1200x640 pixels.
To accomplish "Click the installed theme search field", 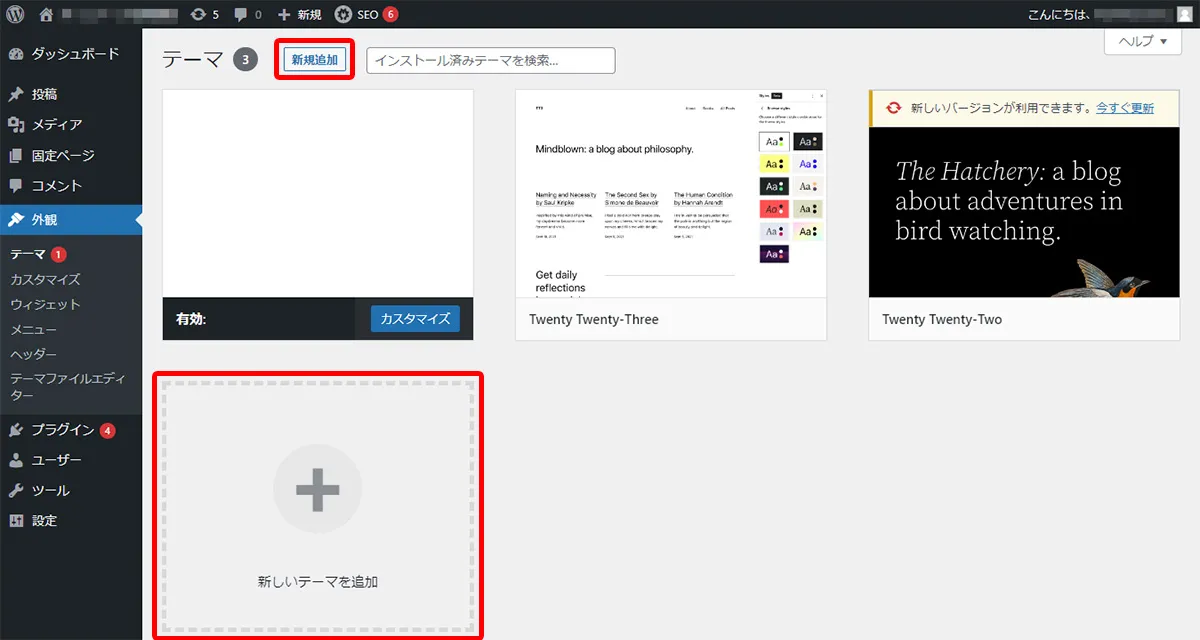I will (x=490, y=60).
